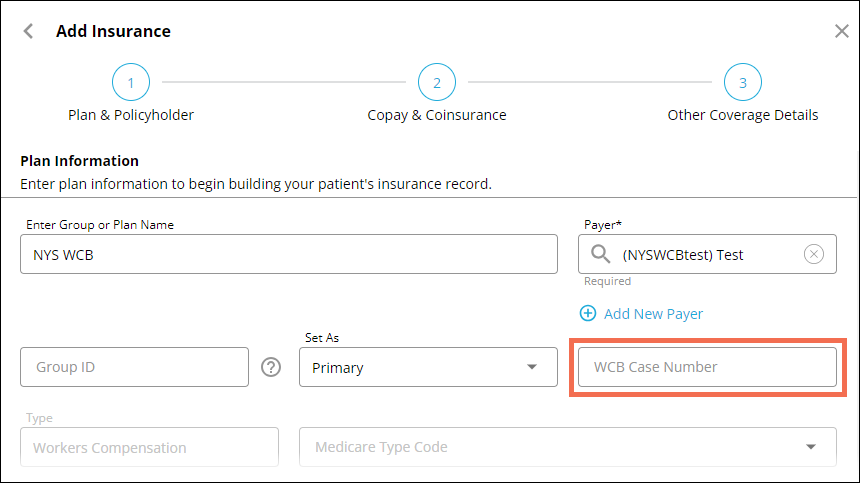Open the Medicare Type Code dropdown

point(567,447)
